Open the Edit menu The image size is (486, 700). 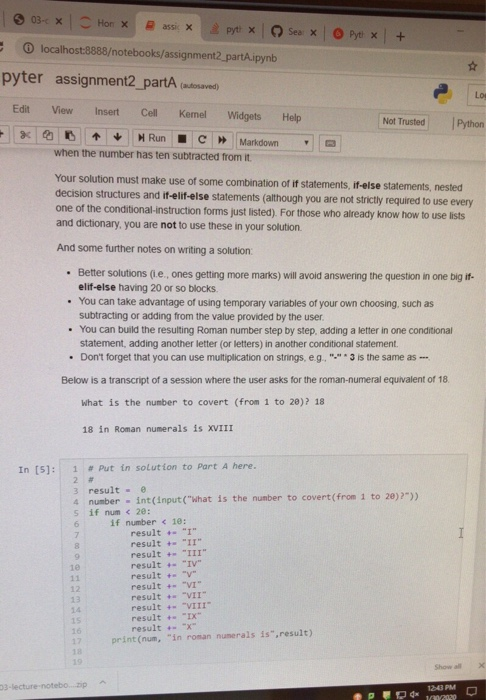point(21,109)
